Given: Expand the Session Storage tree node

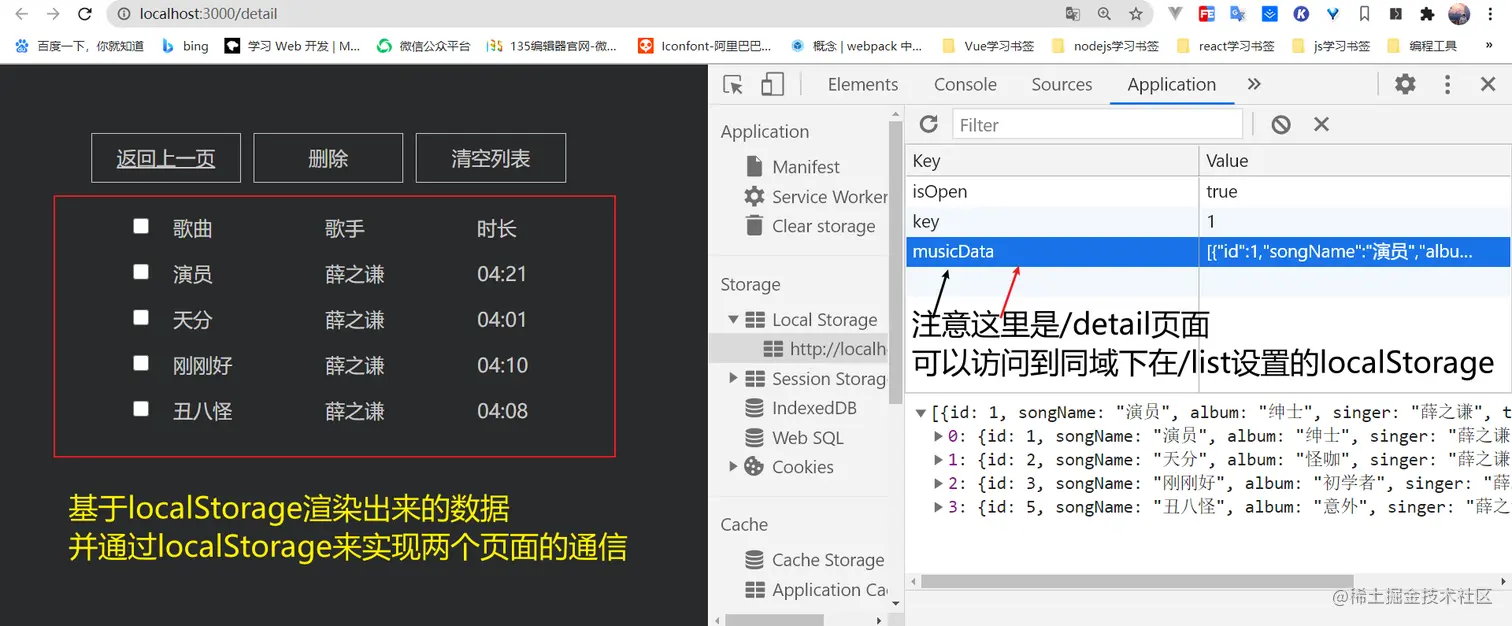Looking at the screenshot, I should tap(733, 378).
